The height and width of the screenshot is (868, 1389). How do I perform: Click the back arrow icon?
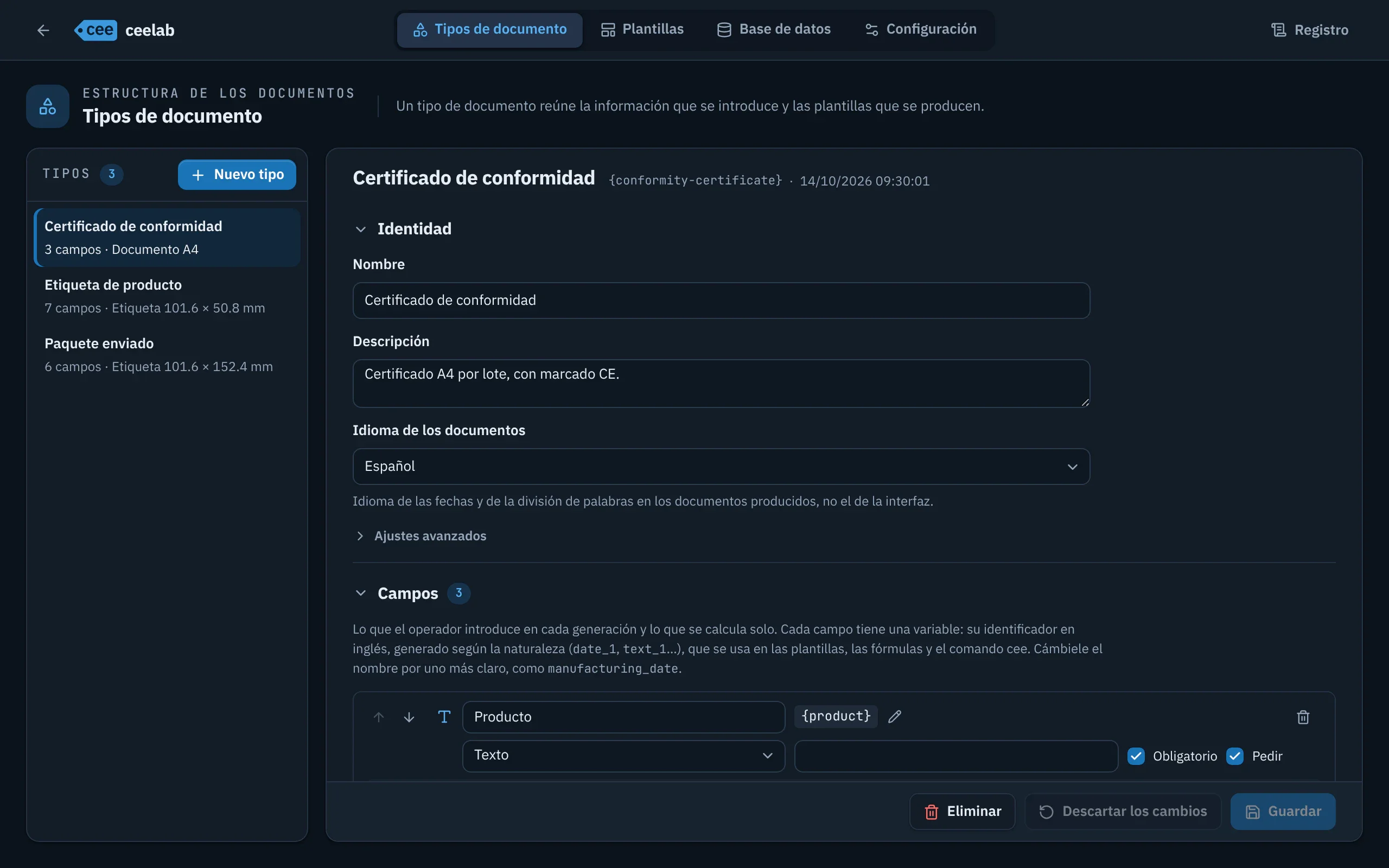point(43,30)
